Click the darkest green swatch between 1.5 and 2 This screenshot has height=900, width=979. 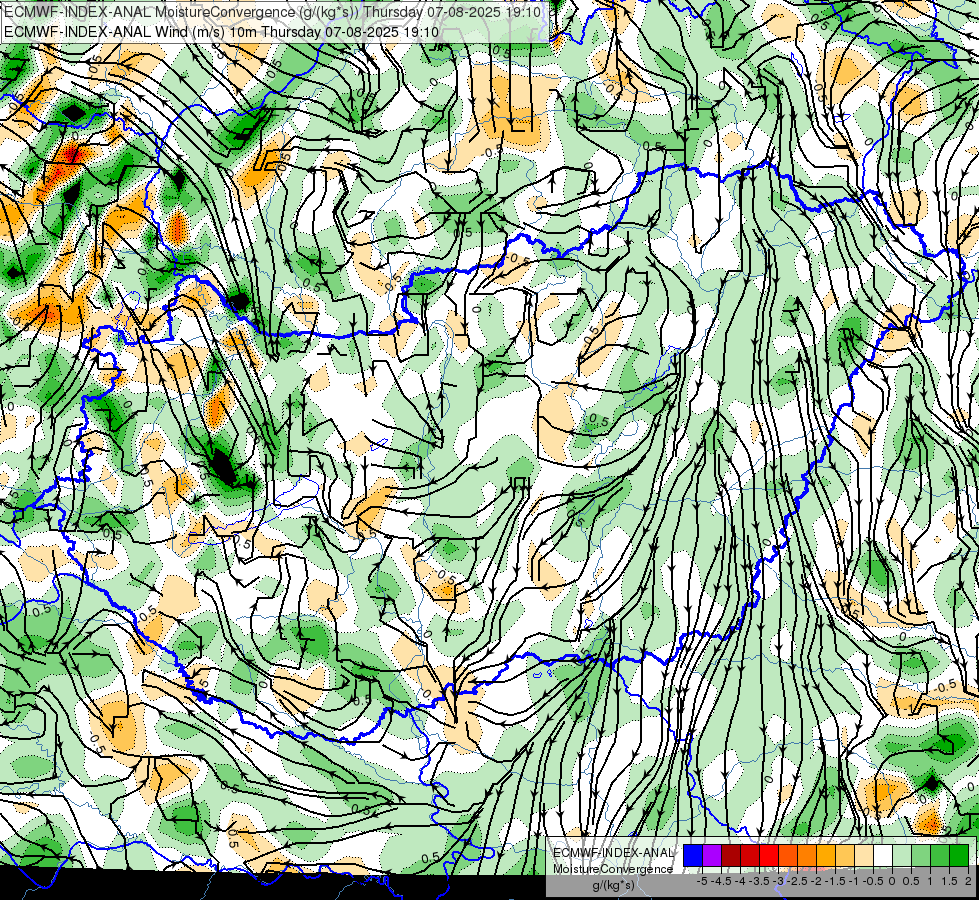click(x=959, y=856)
